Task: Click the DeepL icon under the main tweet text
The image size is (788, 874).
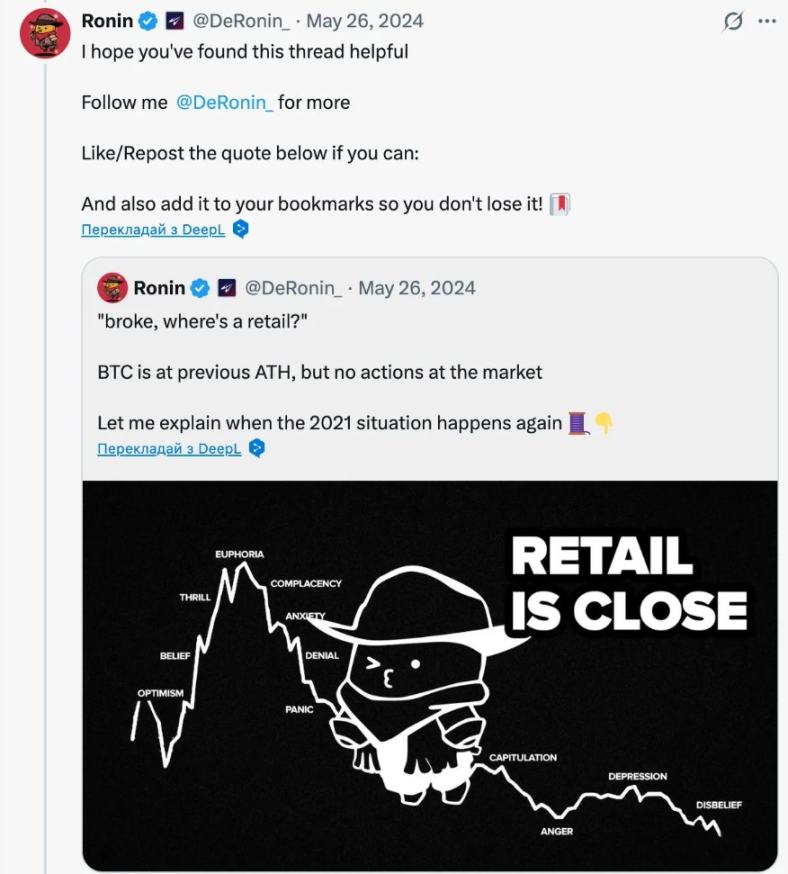Action: click(x=240, y=229)
